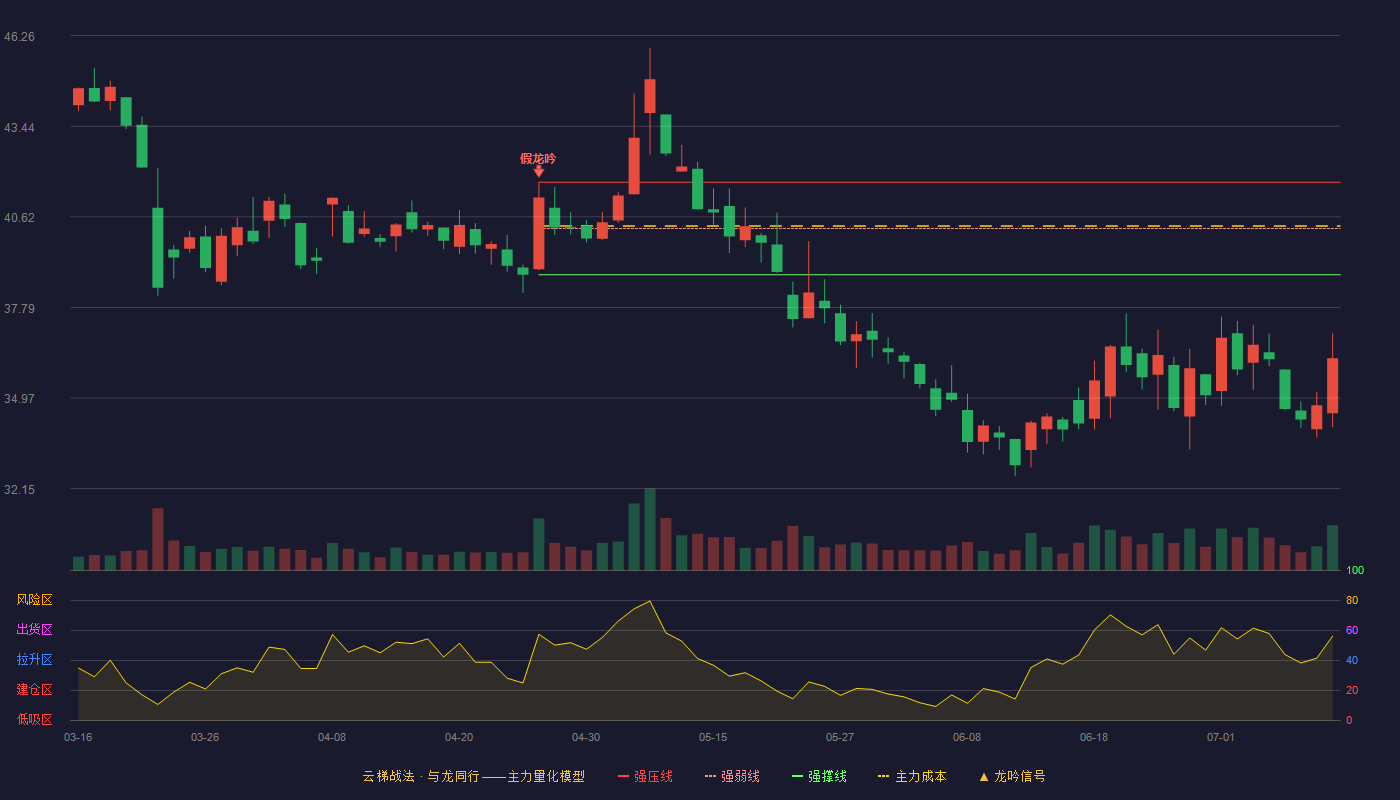The width and height of the screenshot is (1400, 800).
Task: Click the 出货区 zone label
Action: tap(34, 630)
